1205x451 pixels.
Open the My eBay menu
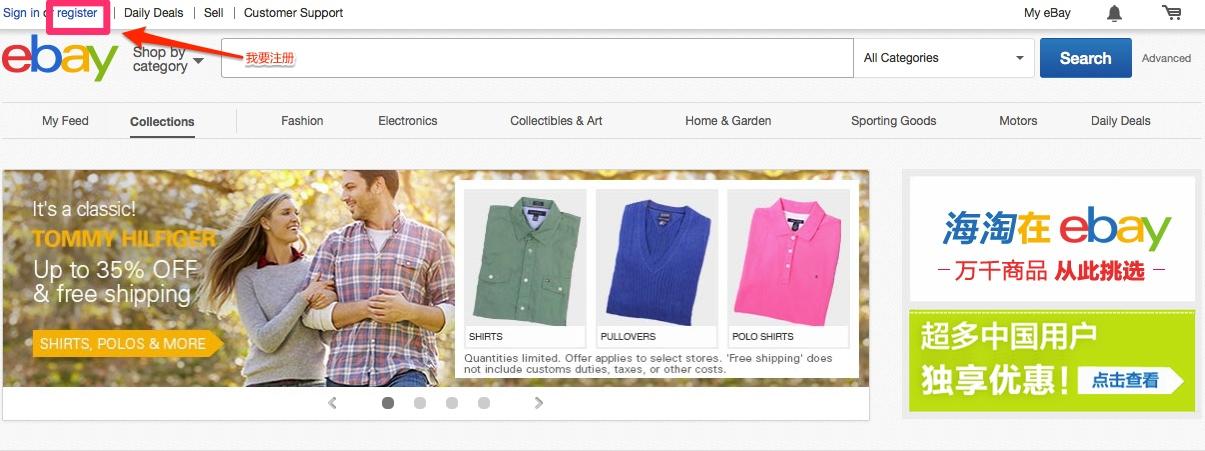tap(1047, 13)
